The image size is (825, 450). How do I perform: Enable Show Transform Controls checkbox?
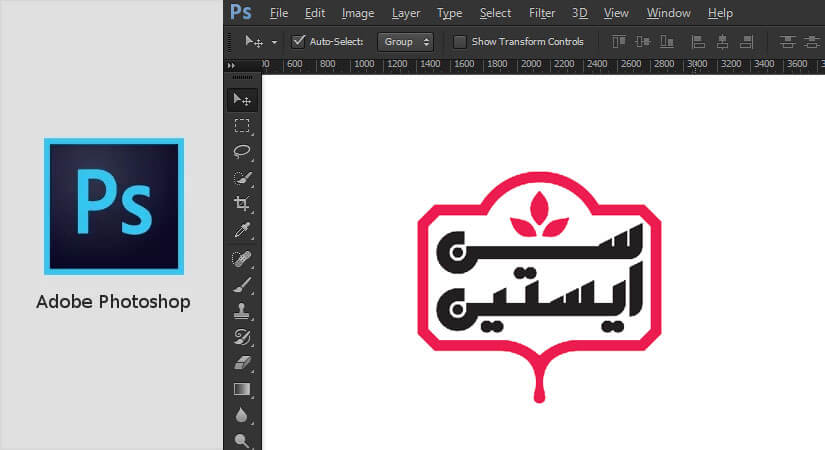[x=459, y=42]
